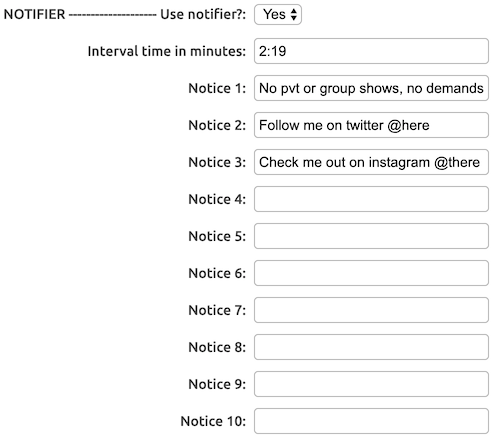
Task: Click the Notice 8 text box
Action: tap(371, 347)
